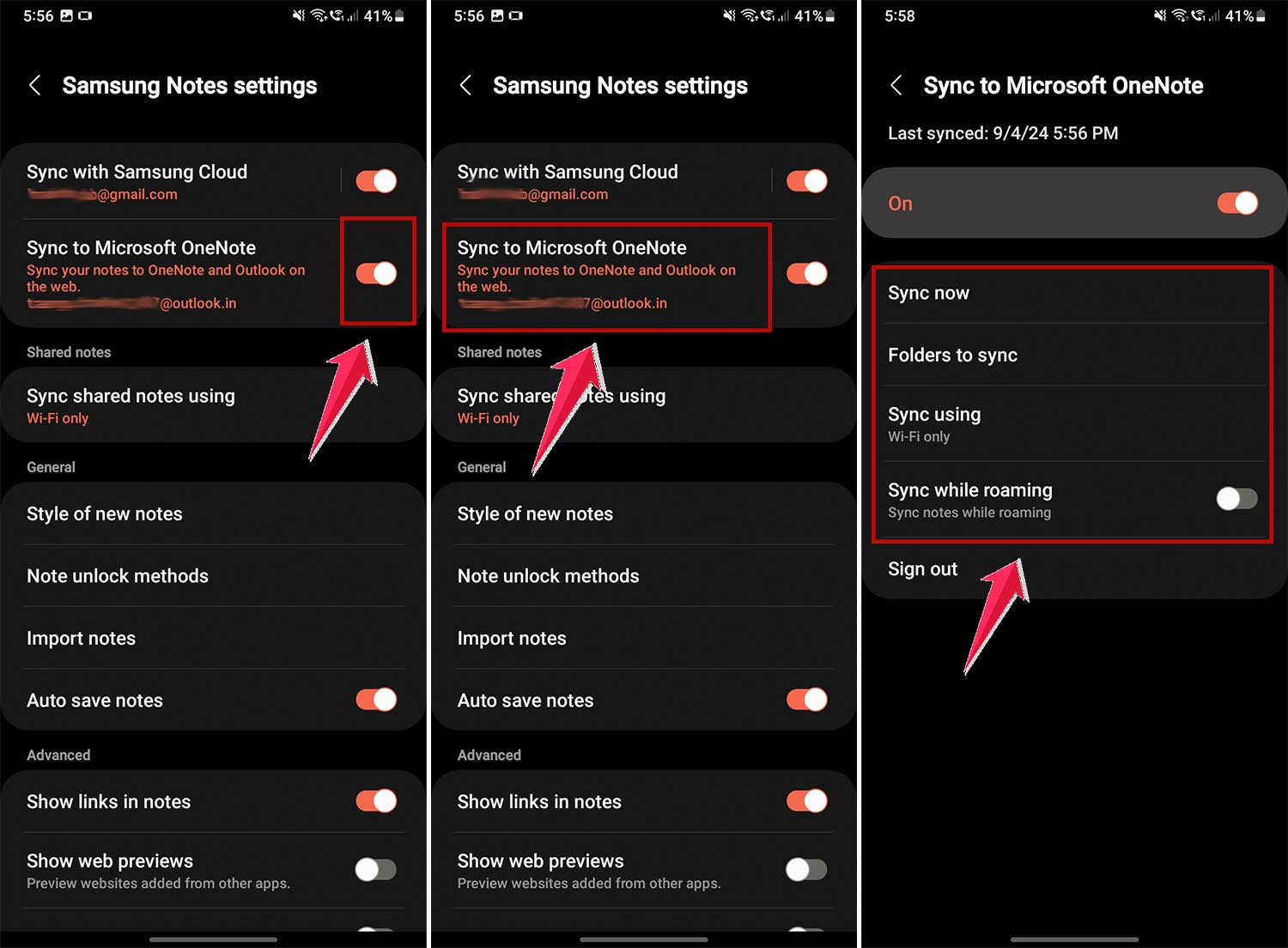Click the back arrow on leftmost Samsung Notes settings
The height and width of the screenshot is (948, 1288).
coord(35,85)
